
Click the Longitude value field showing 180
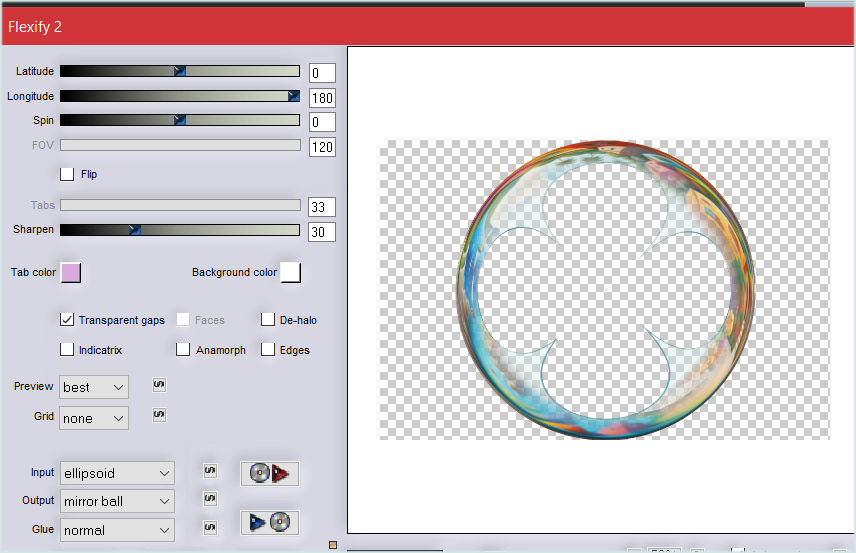pos(322,98)
